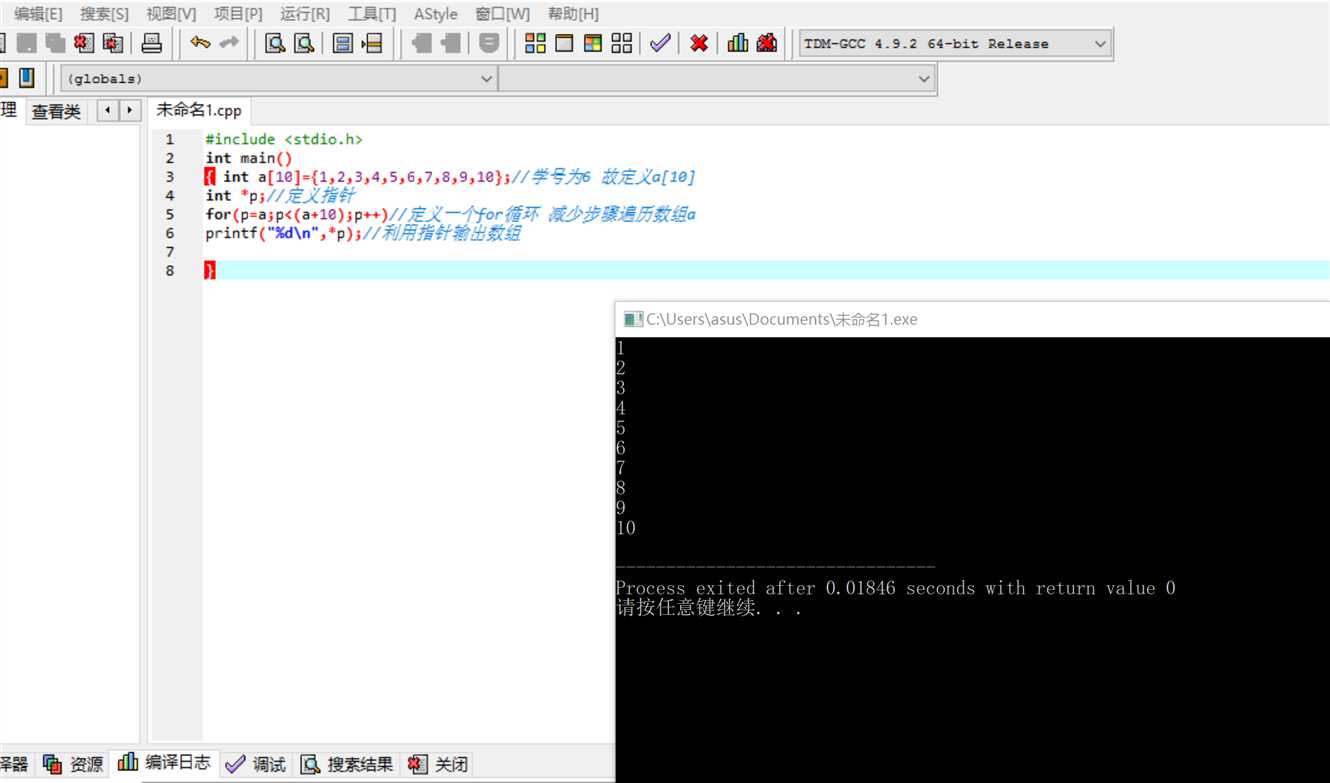Click the #include <stdio.h> code line
Screen dimensions: 1330x783
[x=284, y=139]
